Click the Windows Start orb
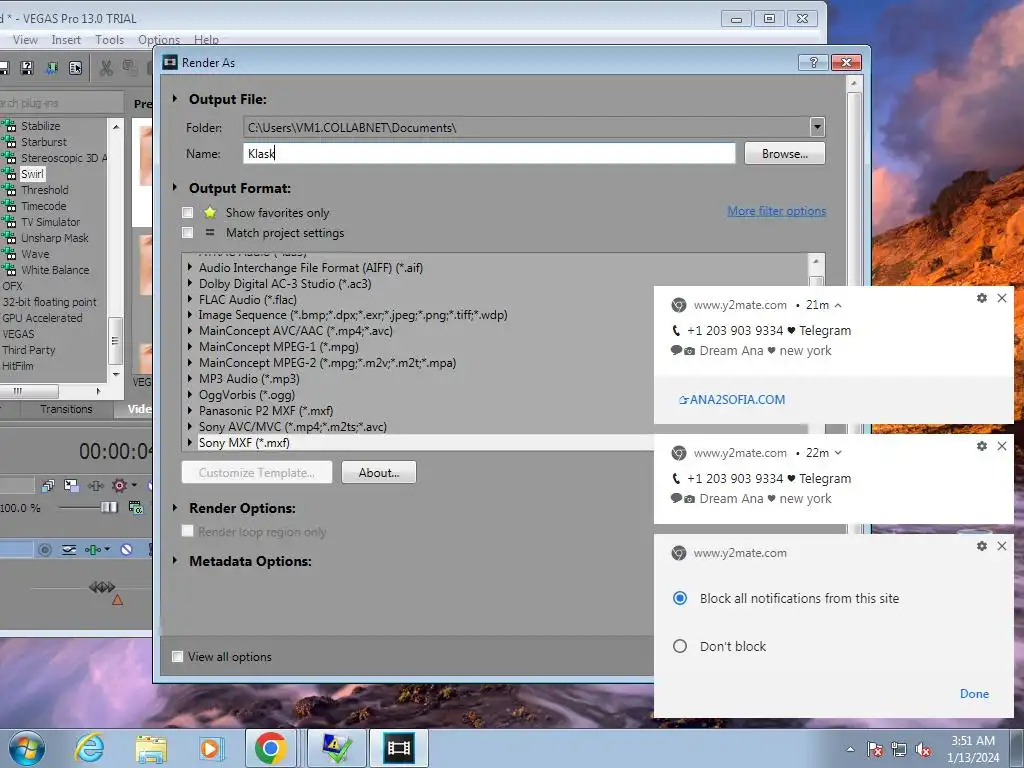The image size is (1024, 768). pos(26,748)
